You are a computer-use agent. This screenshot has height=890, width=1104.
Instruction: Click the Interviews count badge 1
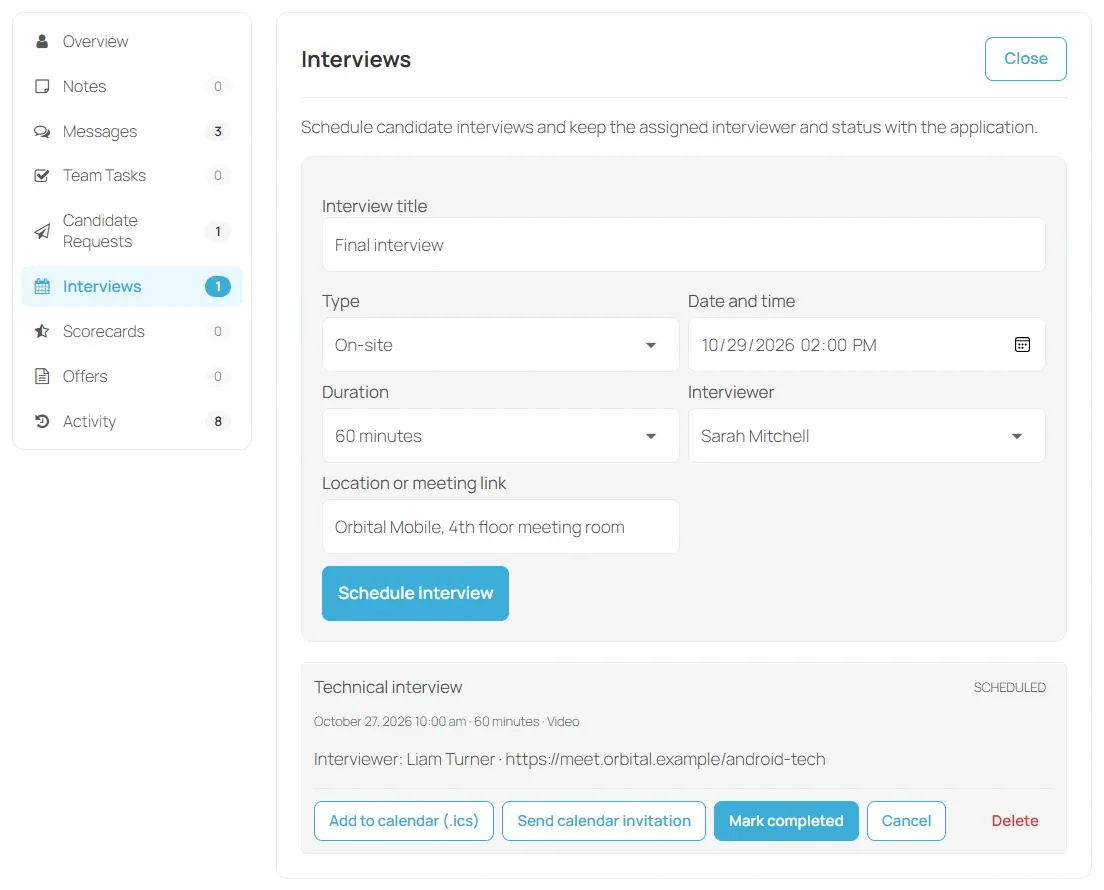[218, 287]
